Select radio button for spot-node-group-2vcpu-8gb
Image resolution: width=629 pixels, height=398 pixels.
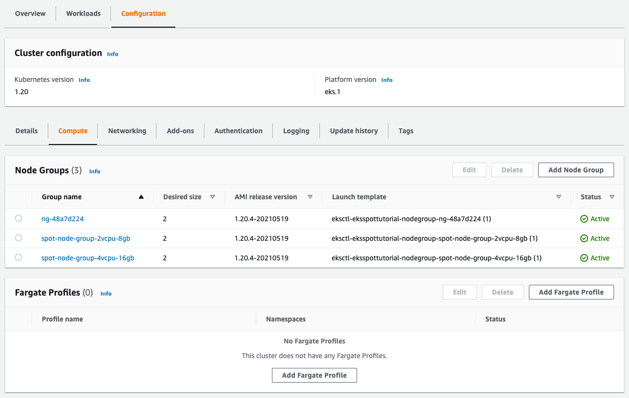point(18,238)
